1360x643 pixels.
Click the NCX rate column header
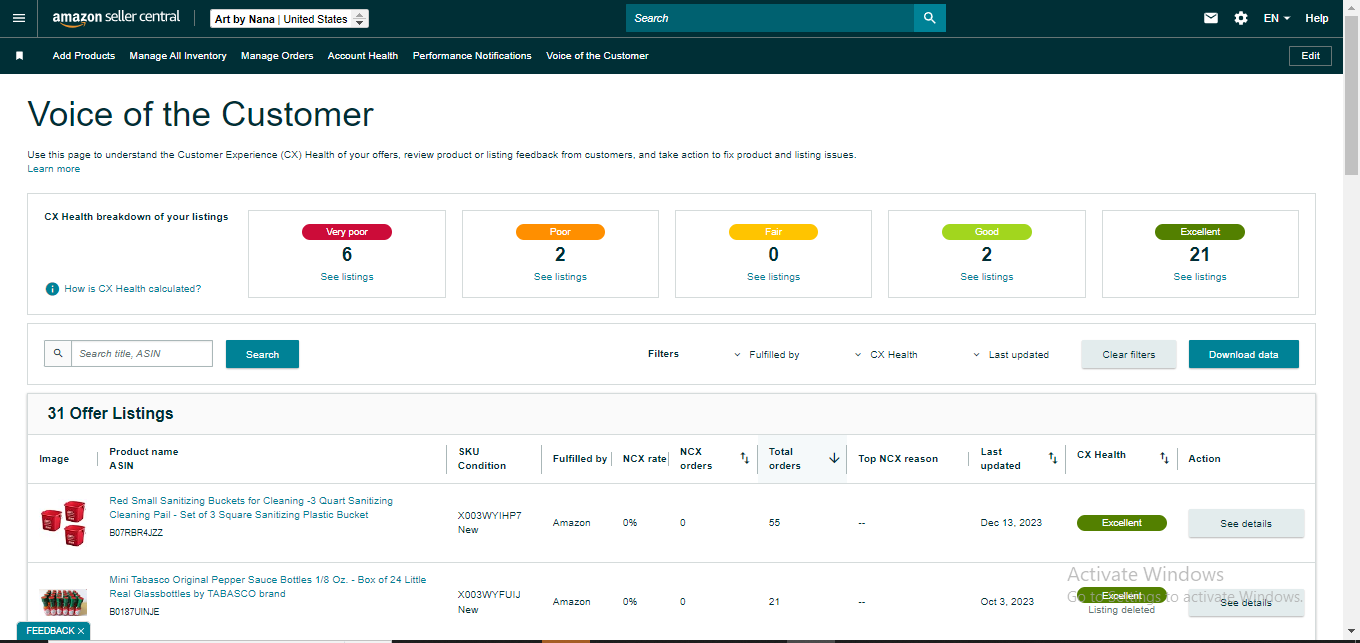click(644, 459)
